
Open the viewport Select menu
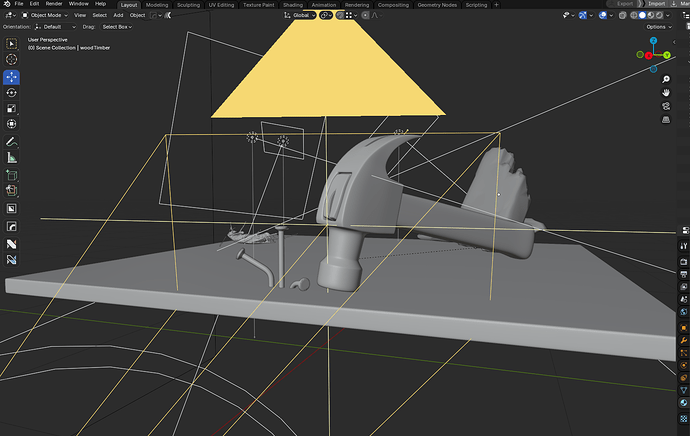point(99,15)
